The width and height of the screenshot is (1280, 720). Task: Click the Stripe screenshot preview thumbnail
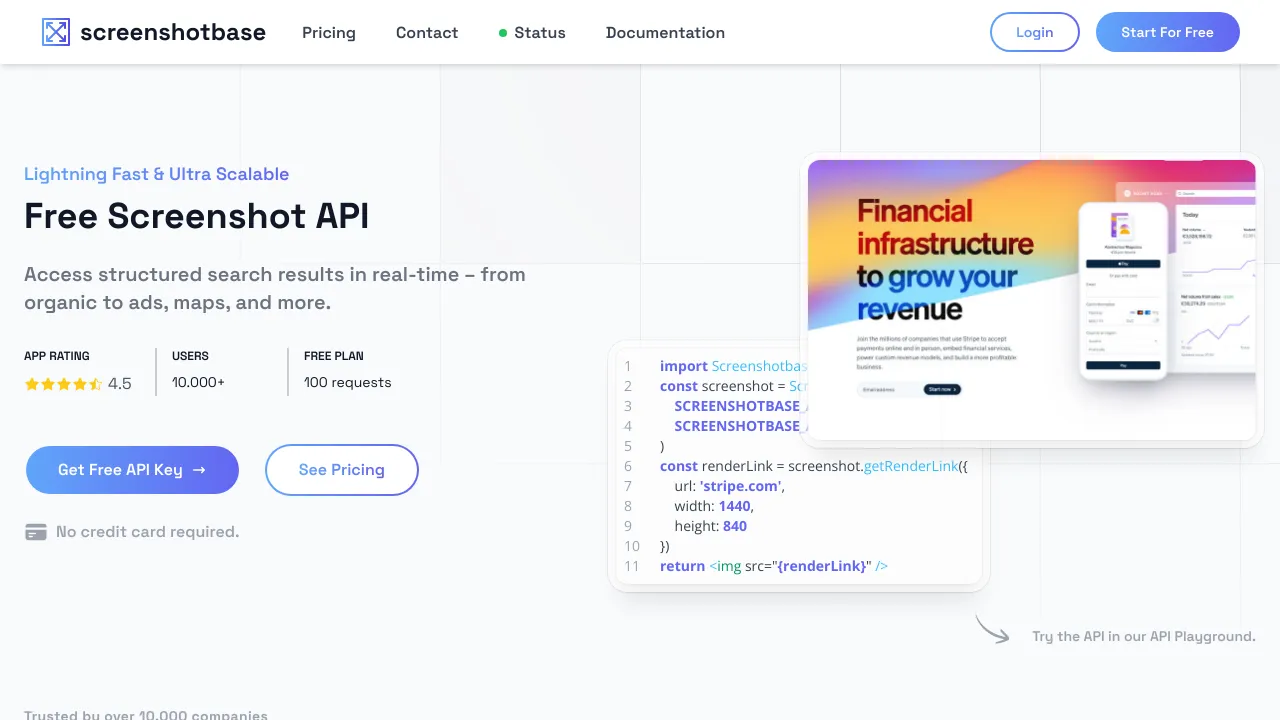coord(1032,300)
